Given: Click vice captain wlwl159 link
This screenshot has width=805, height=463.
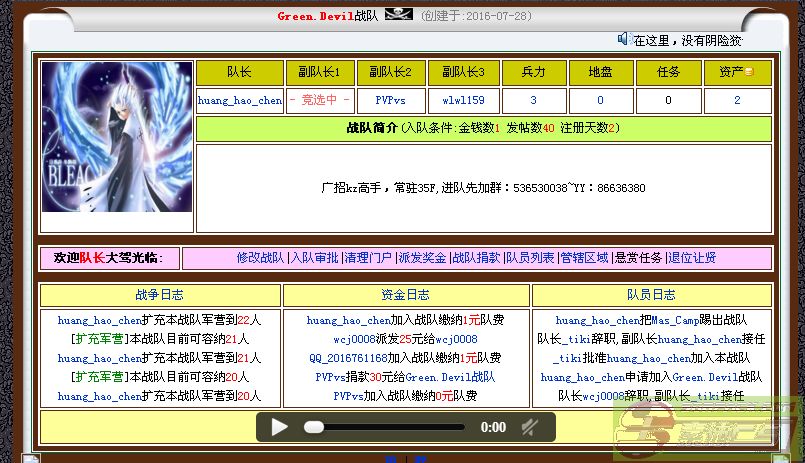Looking at the screenshot, I should (x=463, y=101).
